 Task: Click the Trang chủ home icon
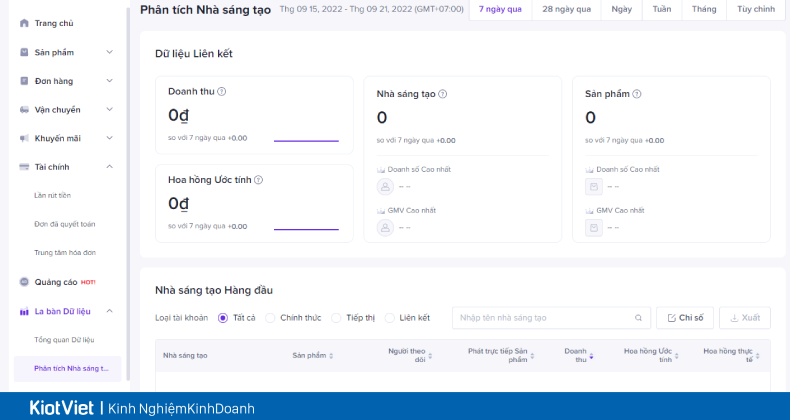point(25,22)
